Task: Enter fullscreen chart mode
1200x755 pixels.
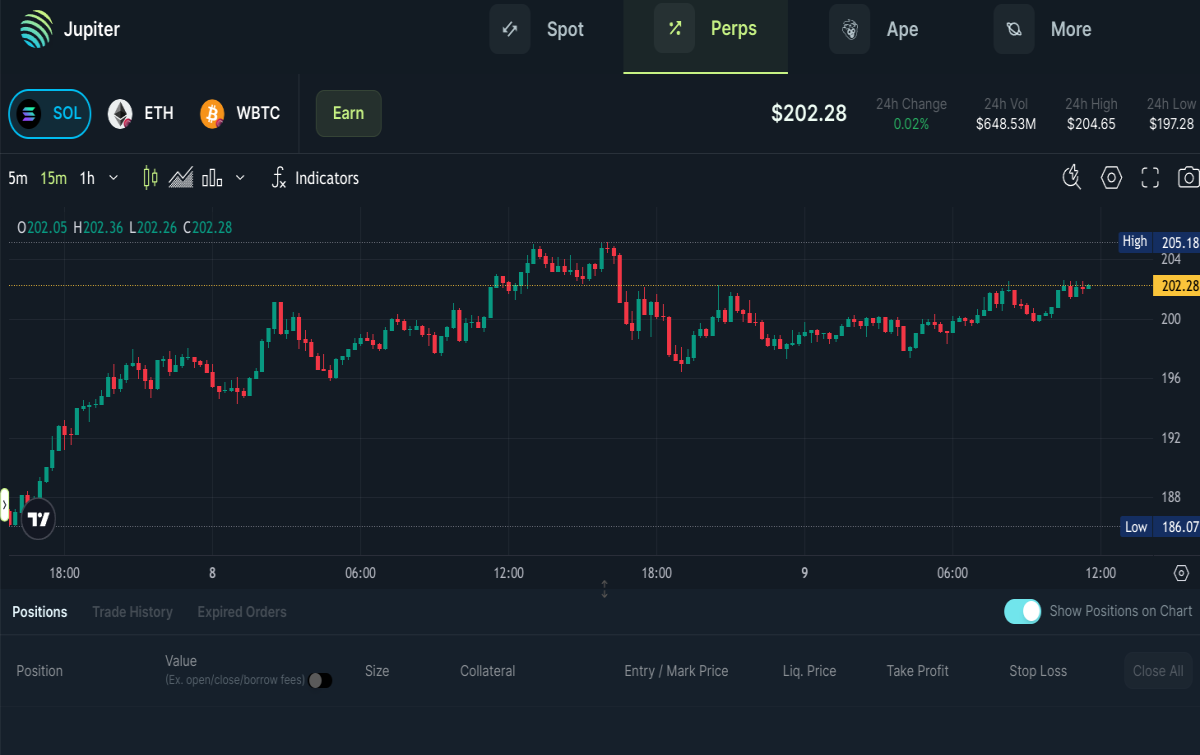Action: 1150,178
